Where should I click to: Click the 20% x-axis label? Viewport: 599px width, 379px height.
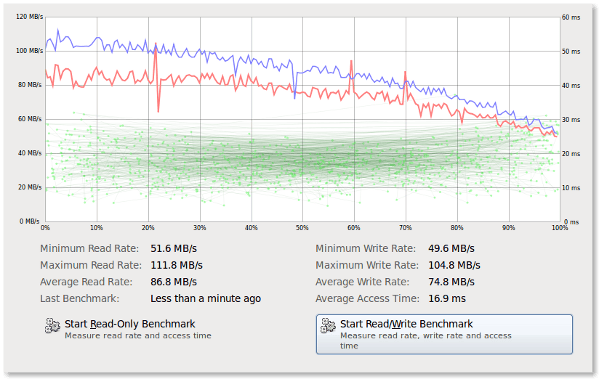coord(148,228)
